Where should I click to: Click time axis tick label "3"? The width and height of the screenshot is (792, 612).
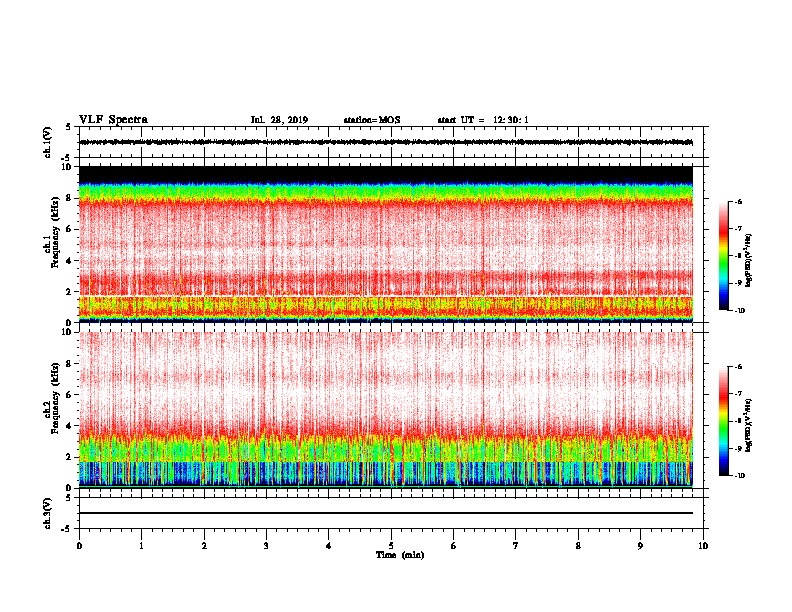coord(266,546)
